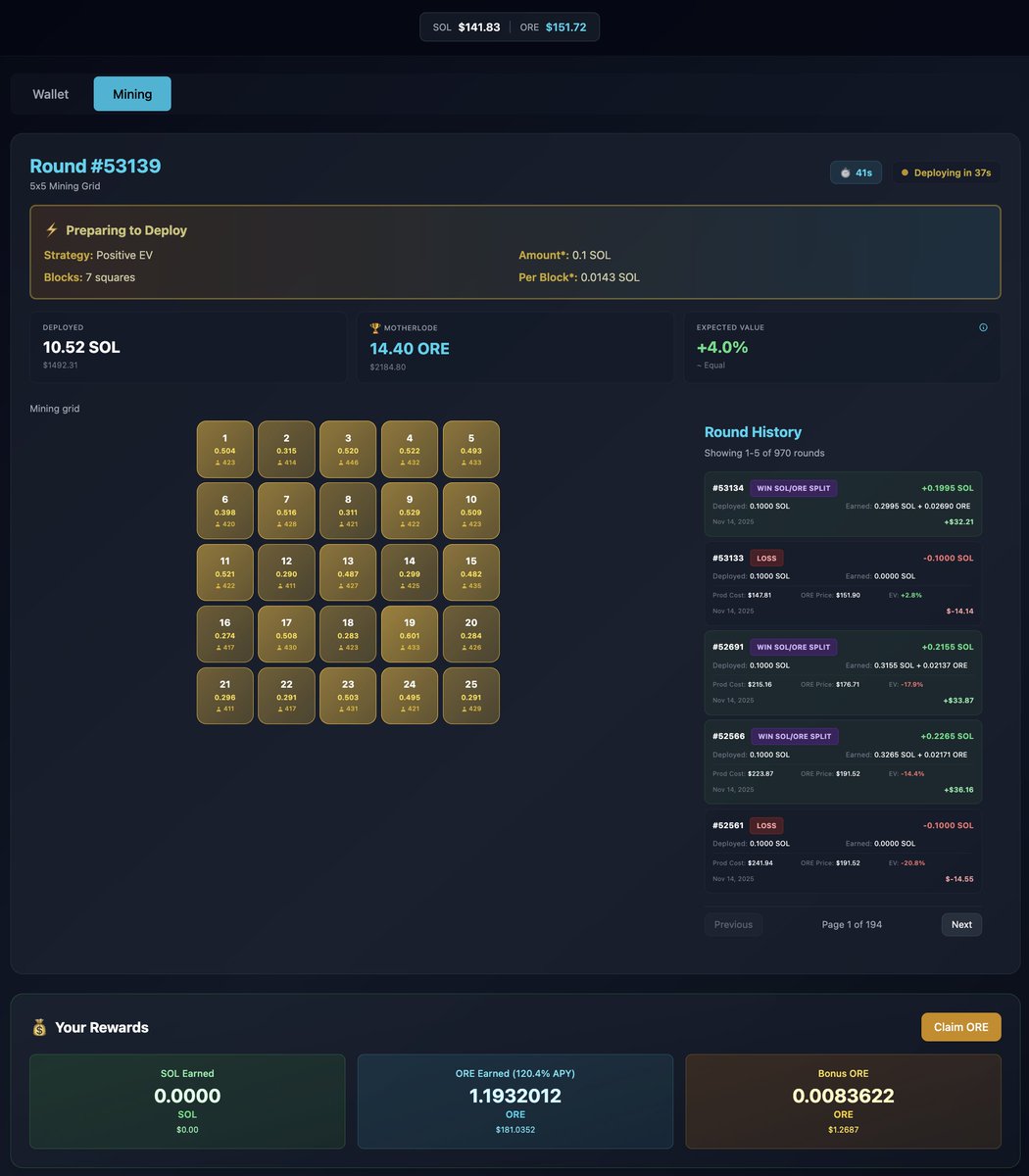The width and height of the screenshot is (1029, 1176).
Task: Click the info icon beside Expected Value
Action: point(984,327)
